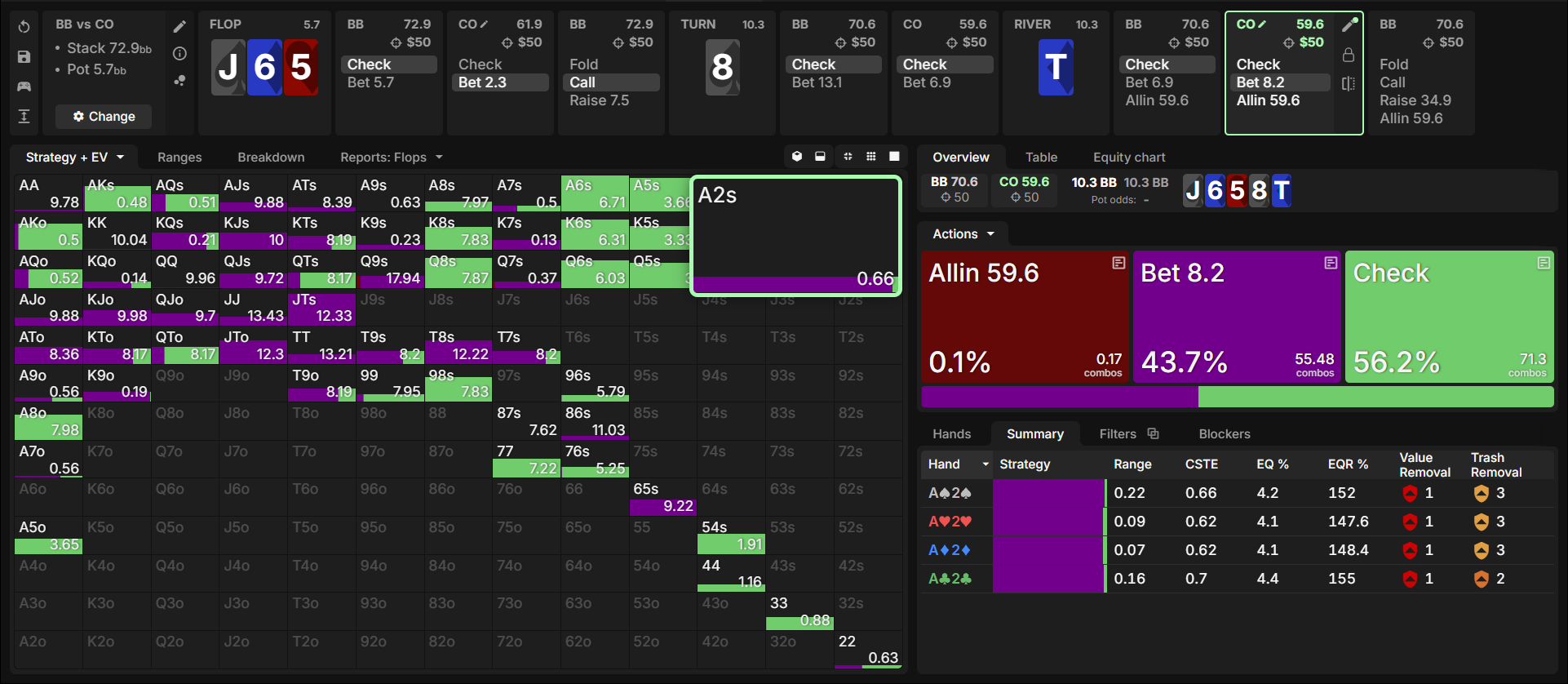Click the purple strategy bar for A♠2♠
The height and width of the screenshot is (684, 1568).
point(1048,493)
